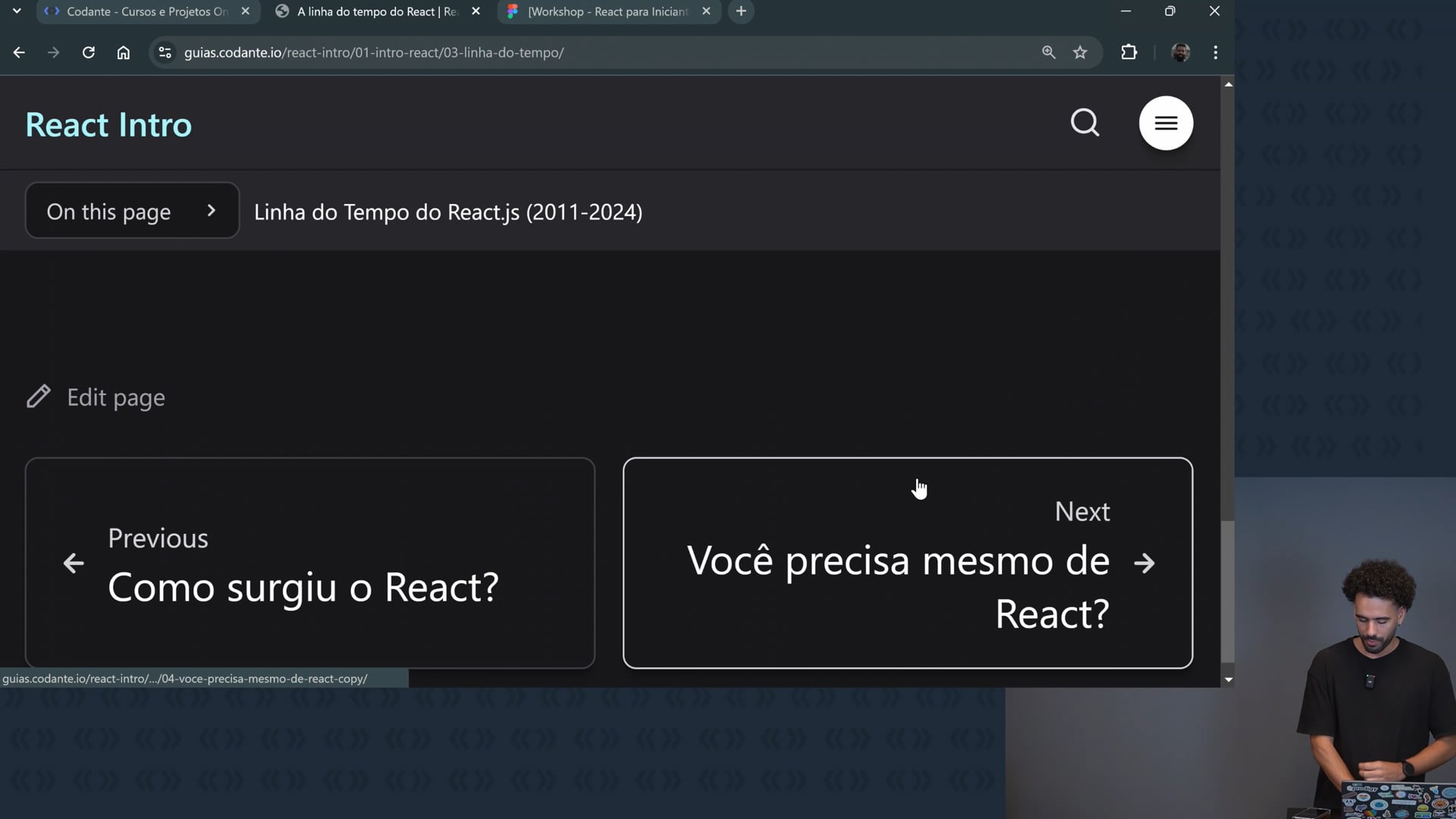
Task: View site information icon in the address bar
Action: point(165,52)
